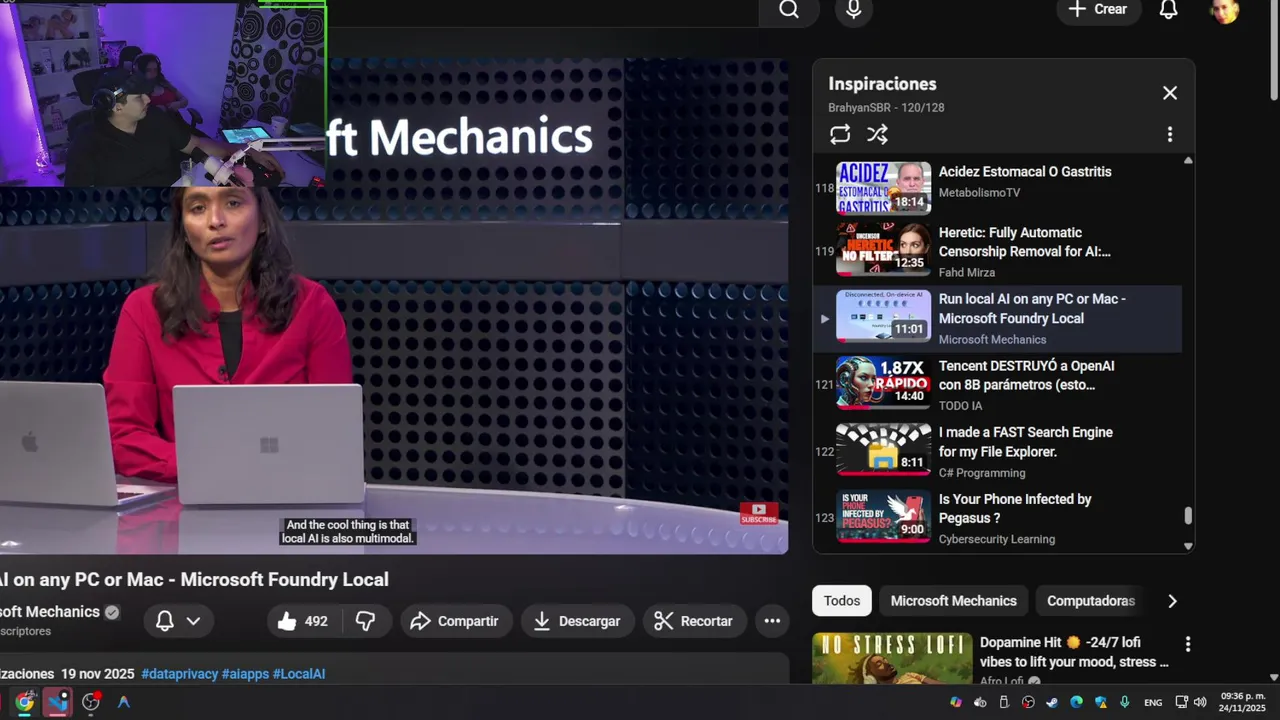The image size is (1280, 720).
Task: Open the Inspiraciones playlist options menu
Action: (x=1170, y=134)
